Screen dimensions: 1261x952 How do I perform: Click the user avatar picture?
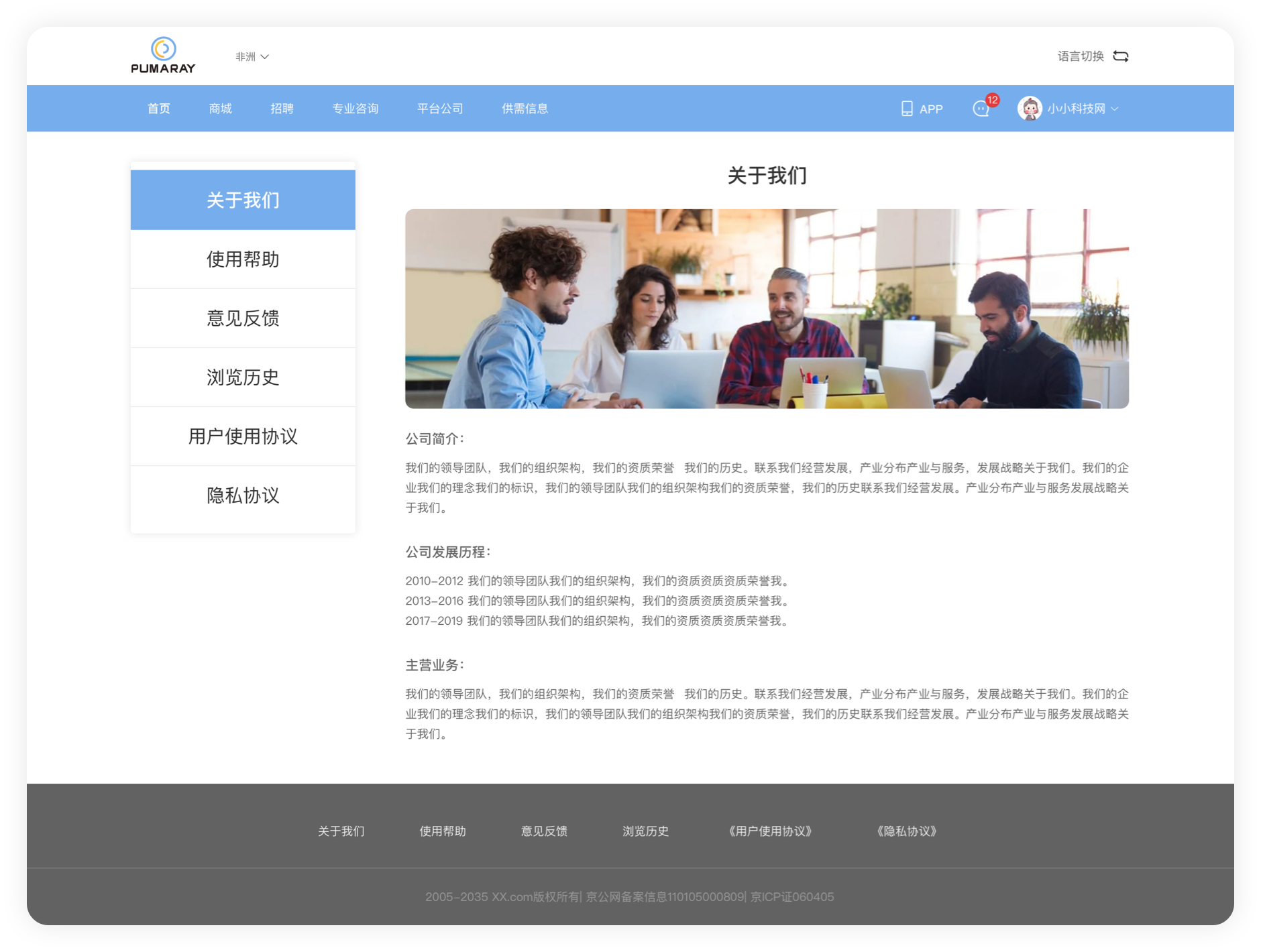(1029, 109)
